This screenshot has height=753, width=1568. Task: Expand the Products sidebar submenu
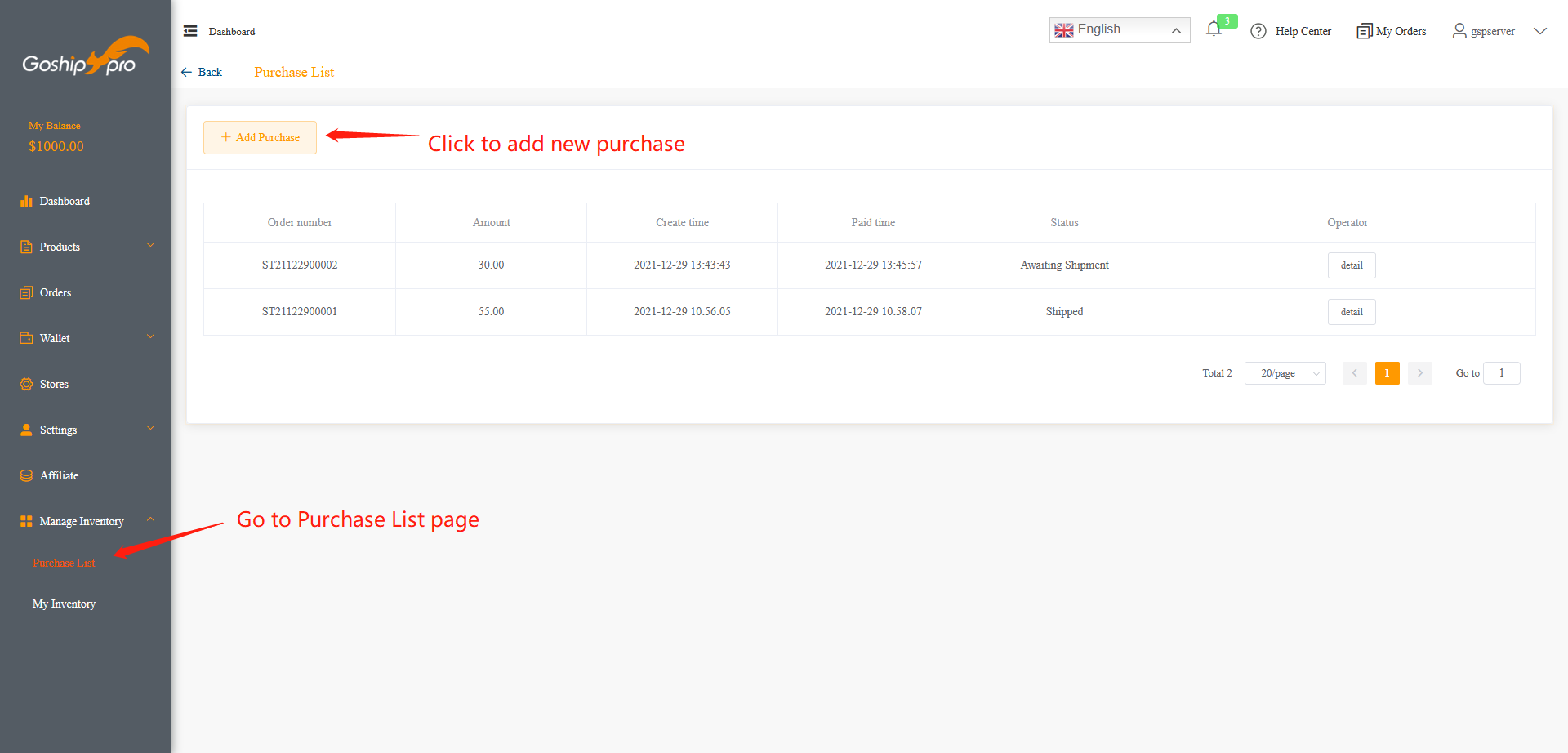150,246
